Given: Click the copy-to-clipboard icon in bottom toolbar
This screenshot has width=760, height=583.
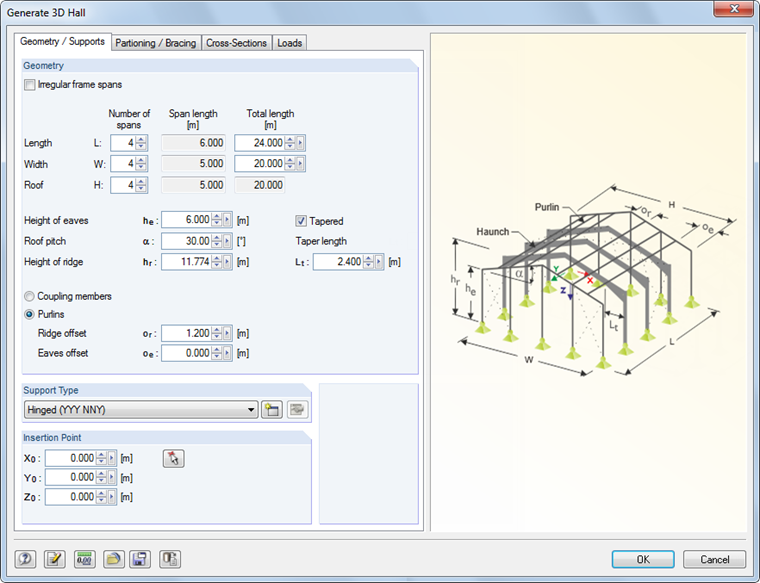Looking at the screenshot, I should 170,559.
